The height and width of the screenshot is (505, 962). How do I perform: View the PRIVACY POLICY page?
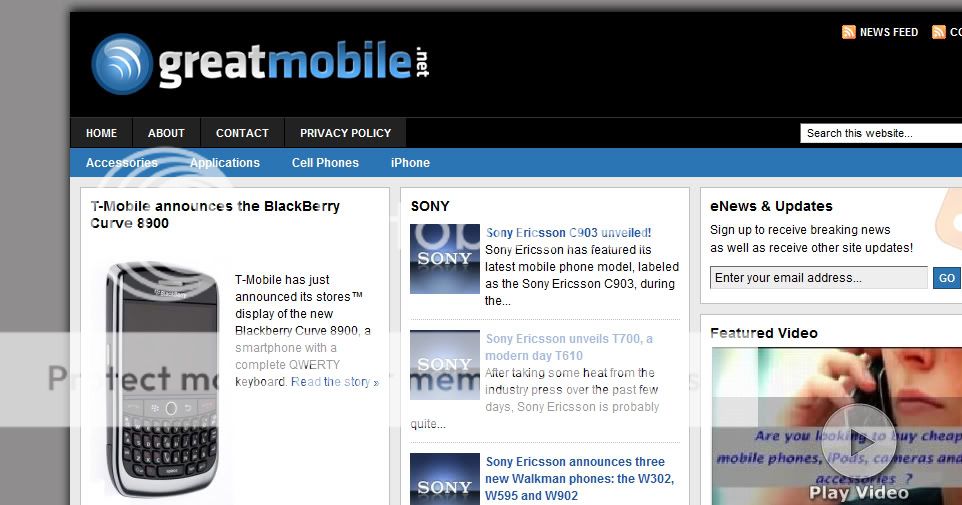(345, 133)
